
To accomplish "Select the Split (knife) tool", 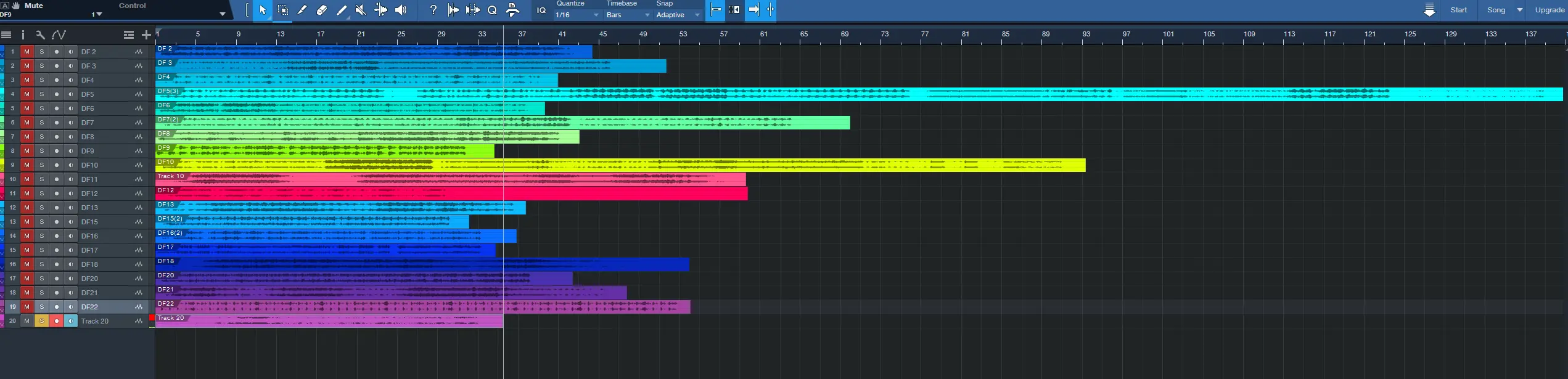I will pyautogui.click(x=302, y=10).
